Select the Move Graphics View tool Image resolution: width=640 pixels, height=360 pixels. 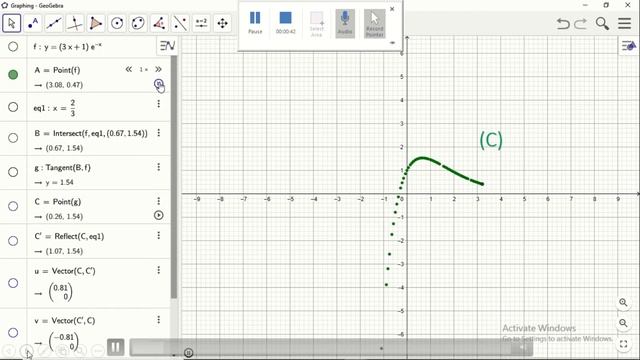[x=222, y=23]
